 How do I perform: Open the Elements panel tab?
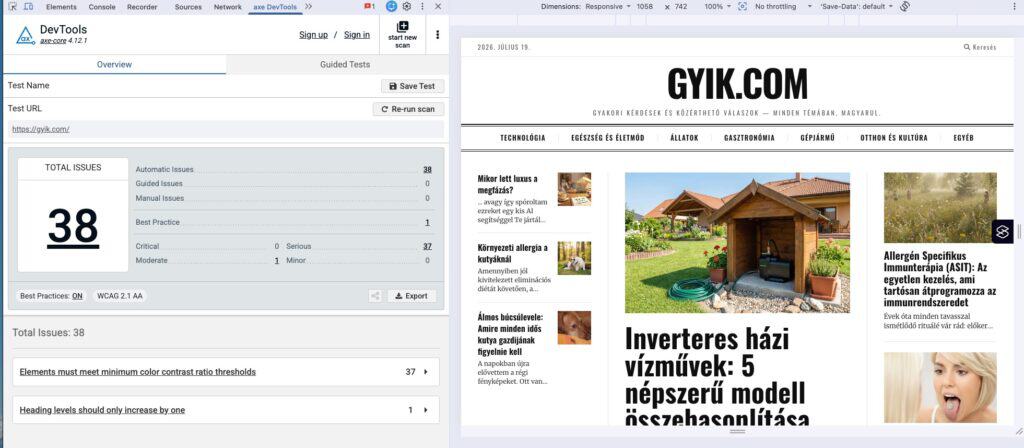click(x=61, y=7)
